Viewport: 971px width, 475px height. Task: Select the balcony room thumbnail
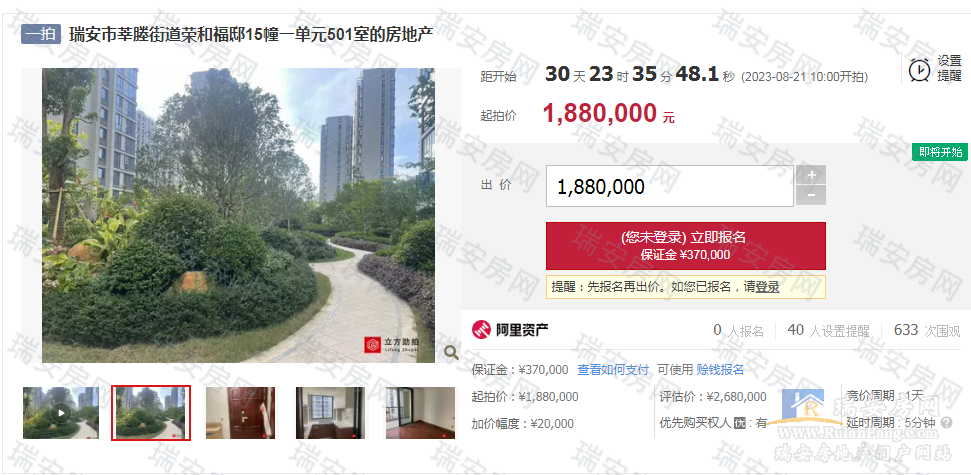[x=420, y=413]
